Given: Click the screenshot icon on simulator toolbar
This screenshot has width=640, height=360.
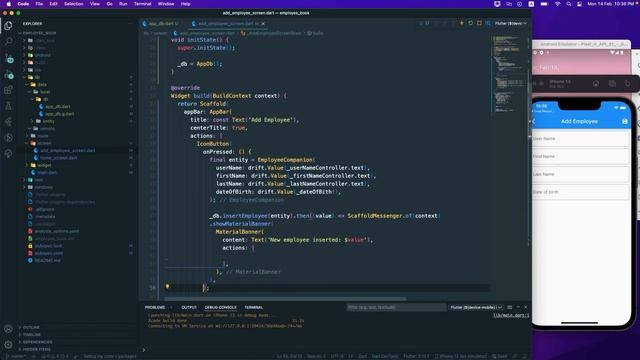Looking at the screenshot, I should (x=612, y=84).
